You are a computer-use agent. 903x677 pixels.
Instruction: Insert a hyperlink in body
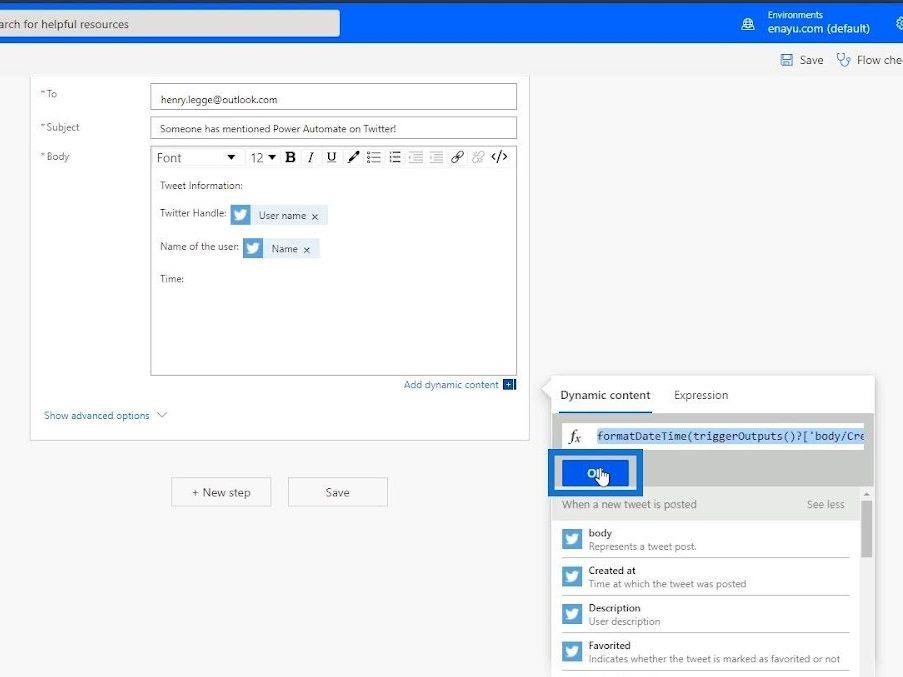tap(457, 157)
